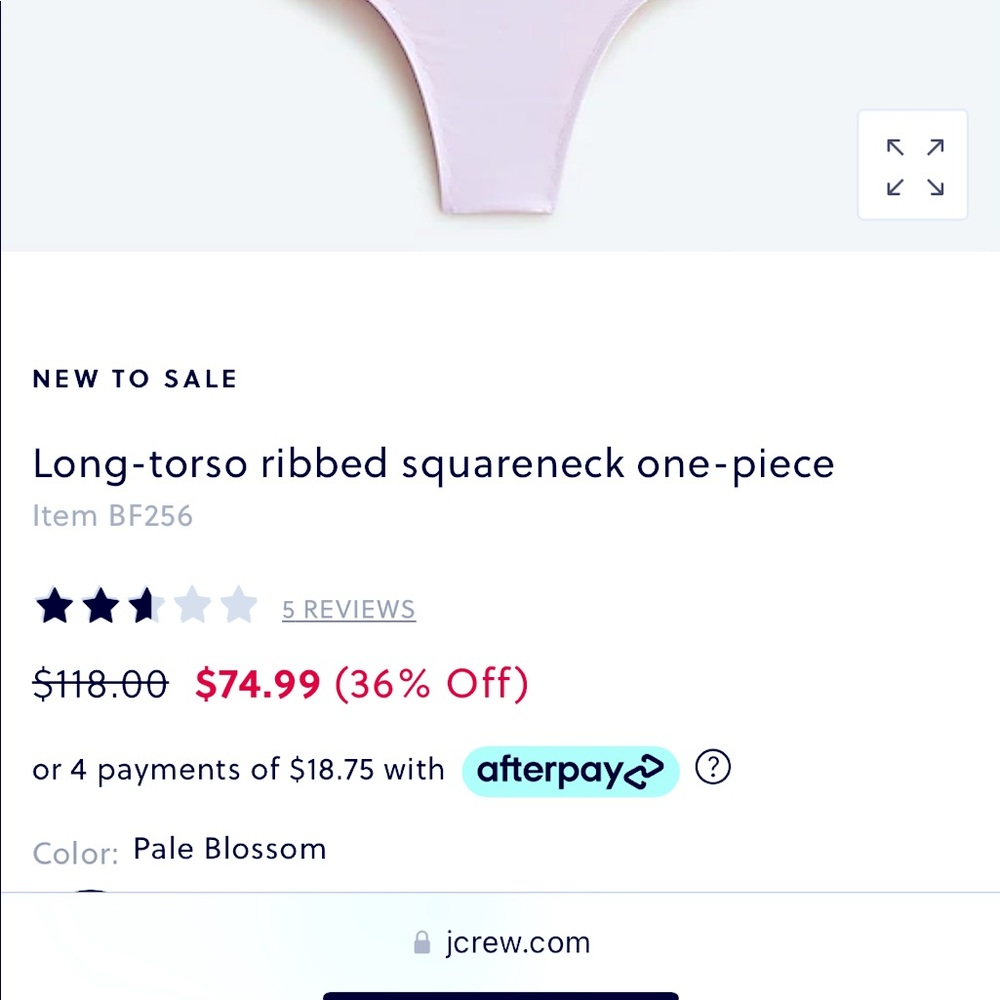
Task: Tap the NEW TO SALE label
Action: 135,379
